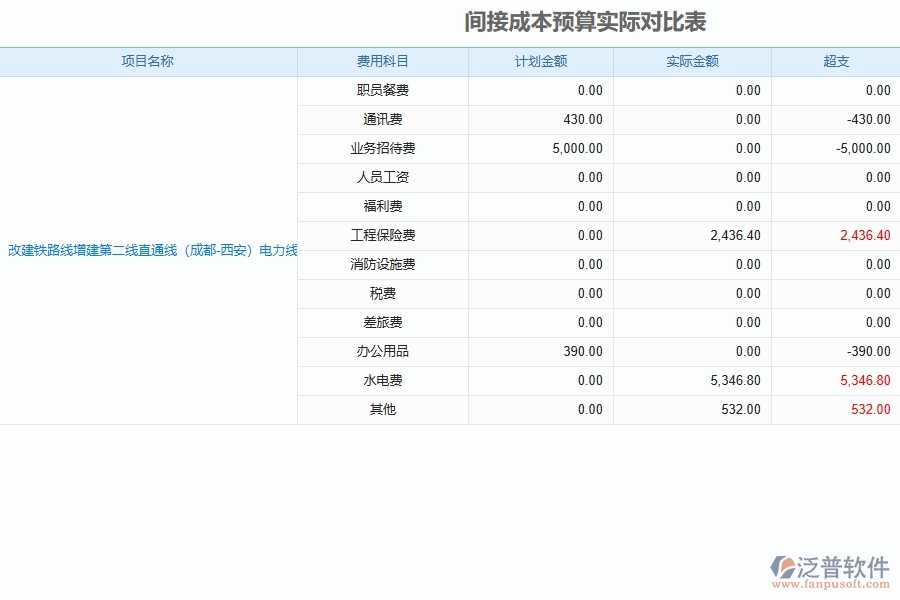900x600 pixels.
Task: Click the 业务招待费 cell
Action: click(383, 148)
